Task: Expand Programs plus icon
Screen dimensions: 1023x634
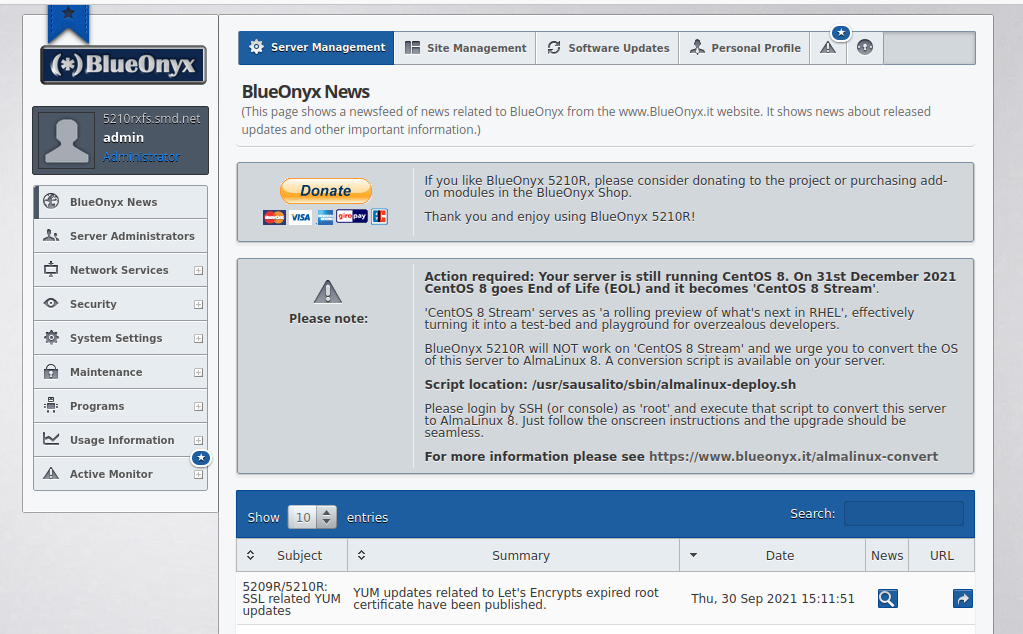Action: coord(198,406)
